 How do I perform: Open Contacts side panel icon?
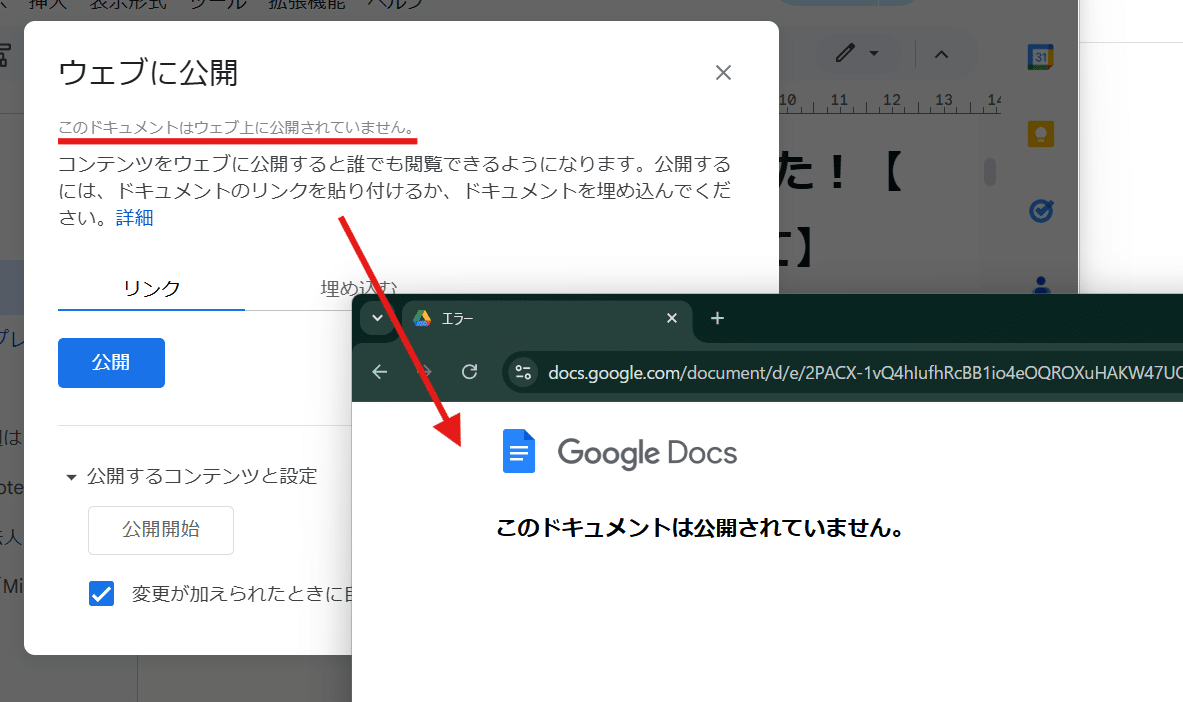pyautogui.click(x=1041, y=285)
